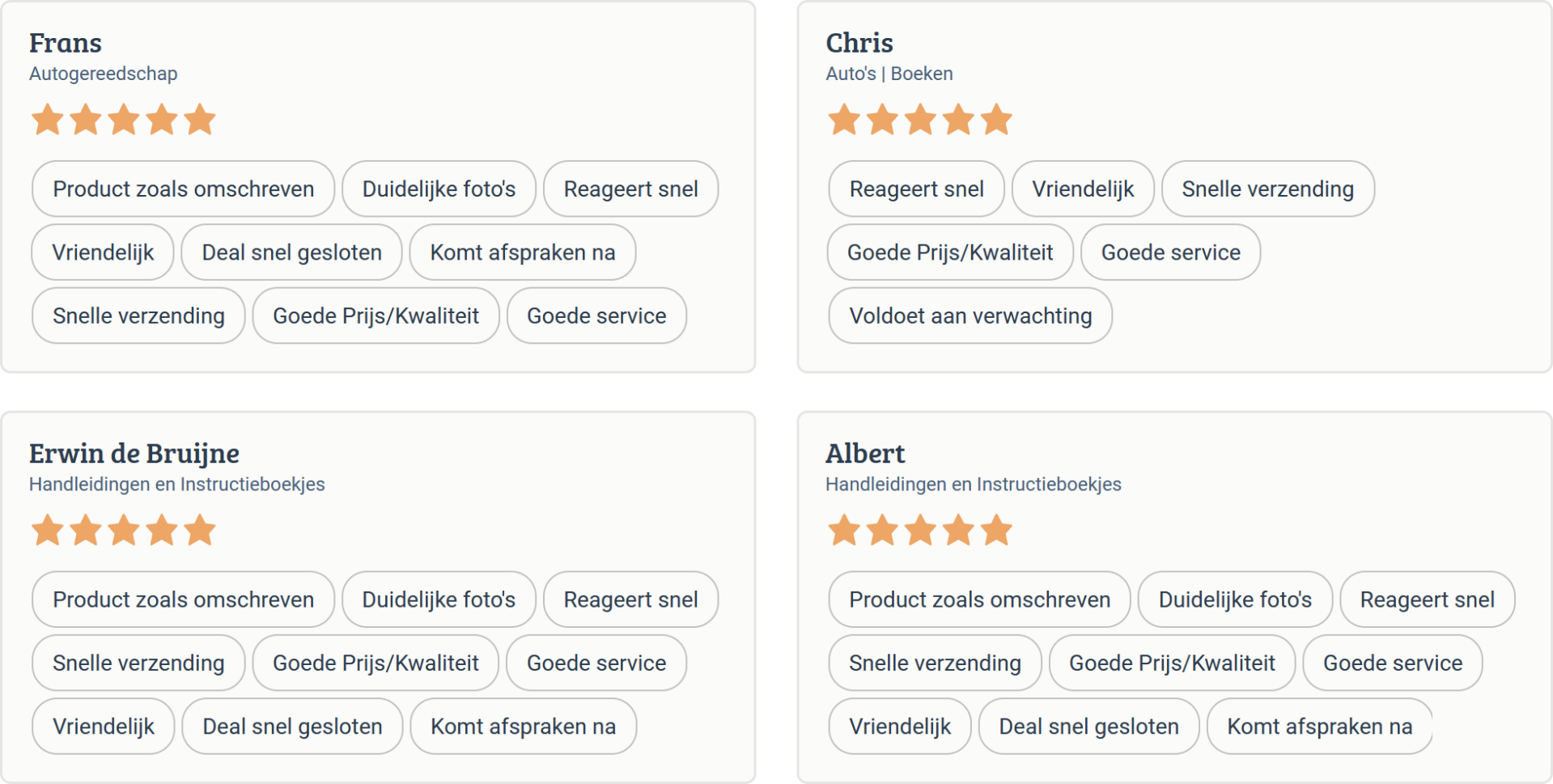Click the first star in Frans's rating
This screenshot has height=784, width=1553.
coord(48,120)
